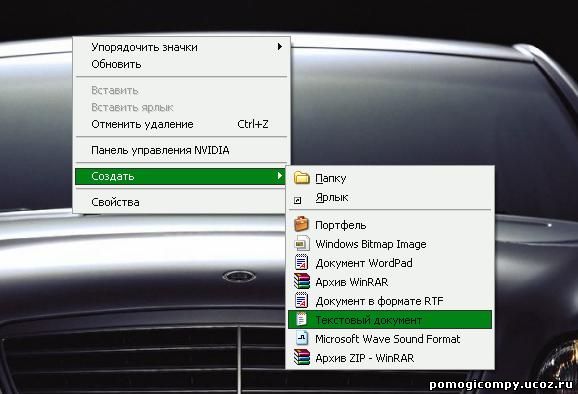Expand the Упорядочить значки submenu arrow
This screenshot has height=394, width=578.
click(x=280, y=47)
